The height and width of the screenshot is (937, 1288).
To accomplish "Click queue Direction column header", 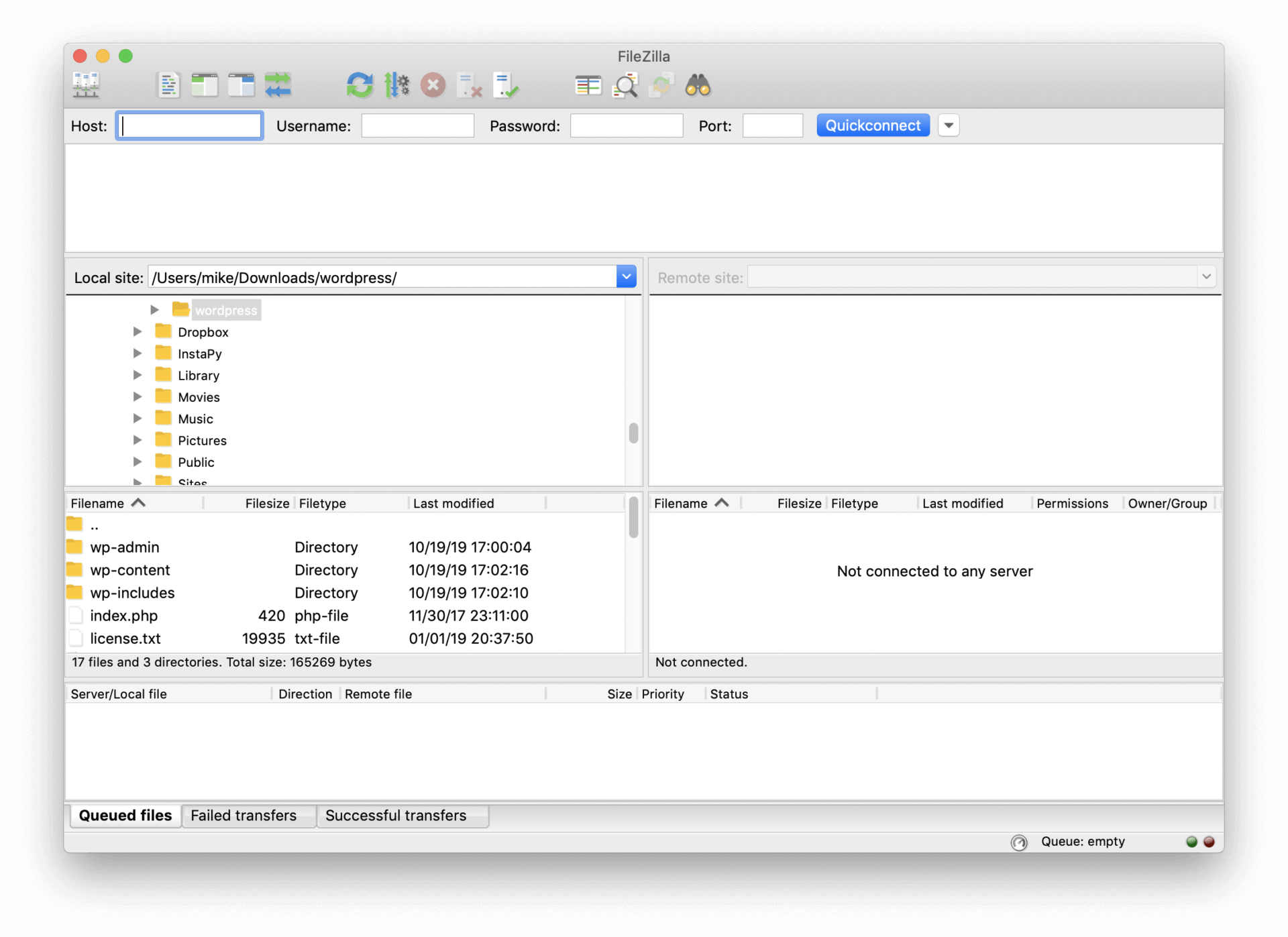I will tap(305, 694).
